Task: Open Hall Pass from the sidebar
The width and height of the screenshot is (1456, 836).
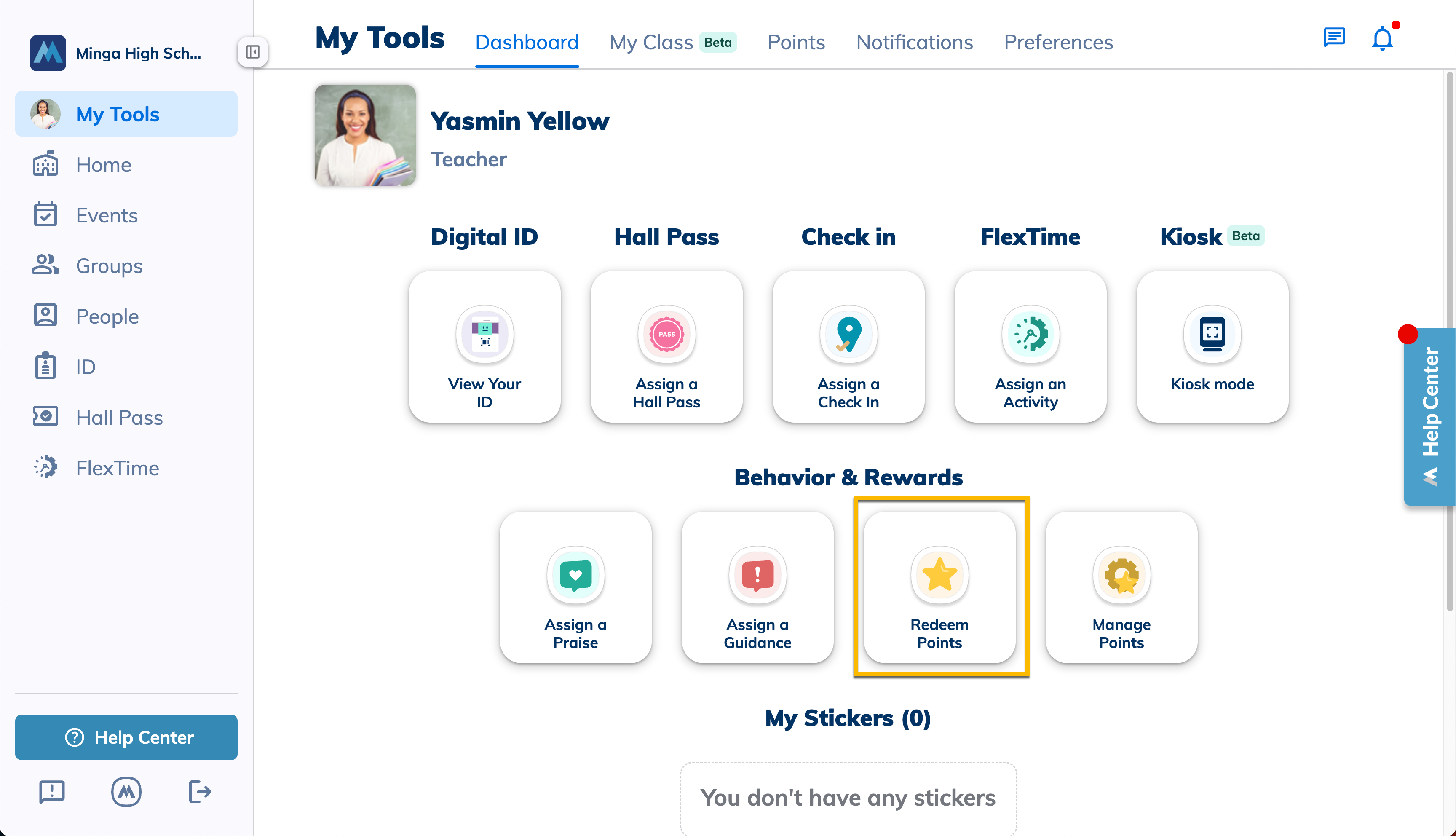Action: click(x=119, y=418)
